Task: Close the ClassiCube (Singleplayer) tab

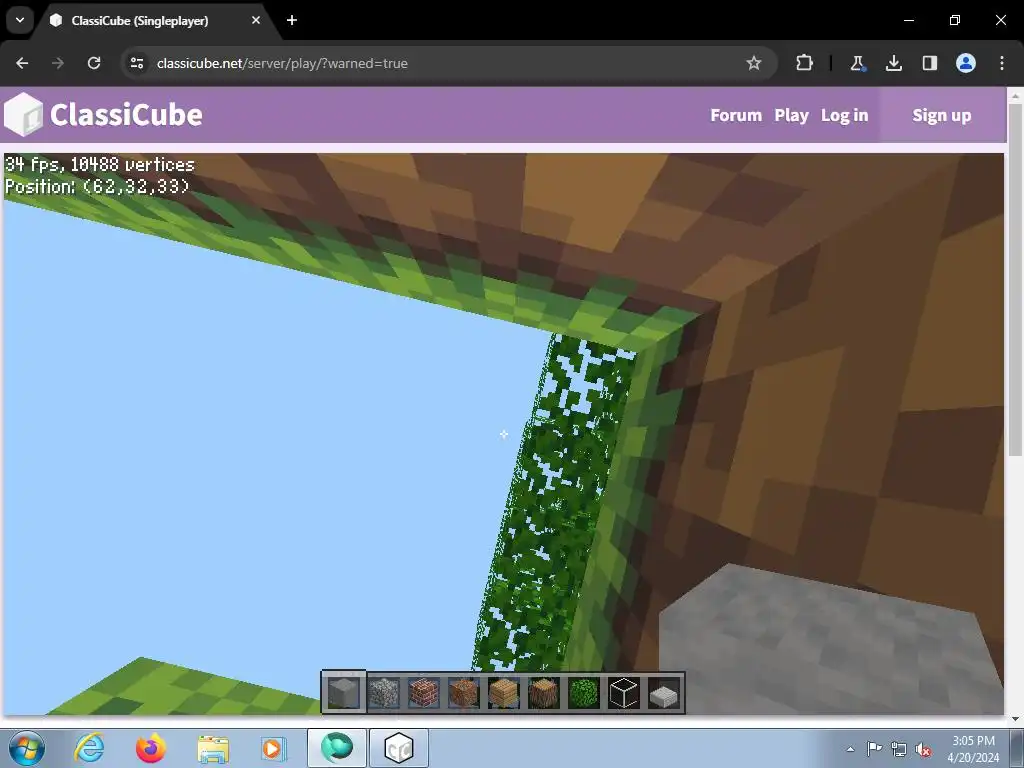Action: [x=256, y=20]
